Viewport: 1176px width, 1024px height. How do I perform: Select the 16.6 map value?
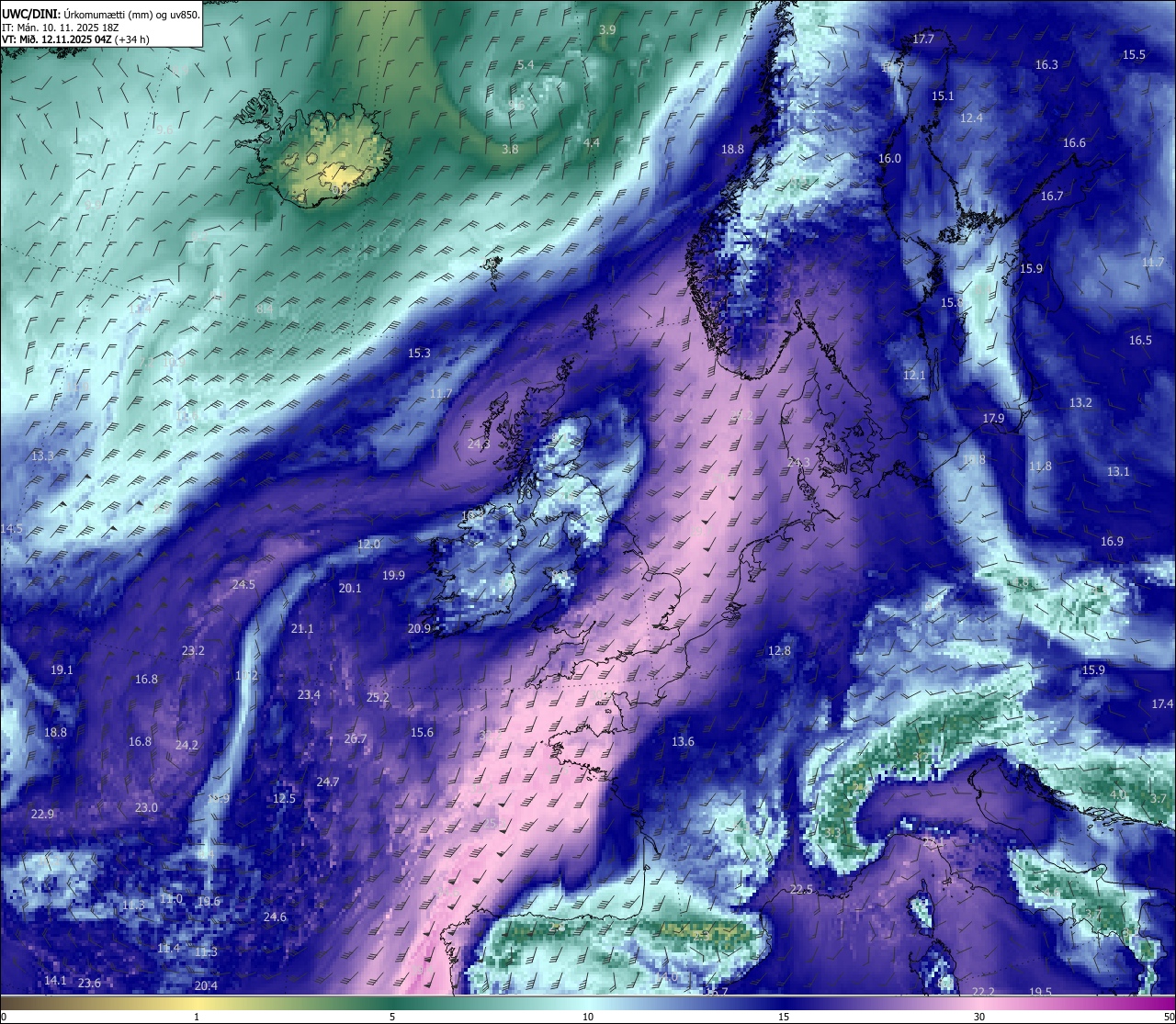[x=1074, y=142]
